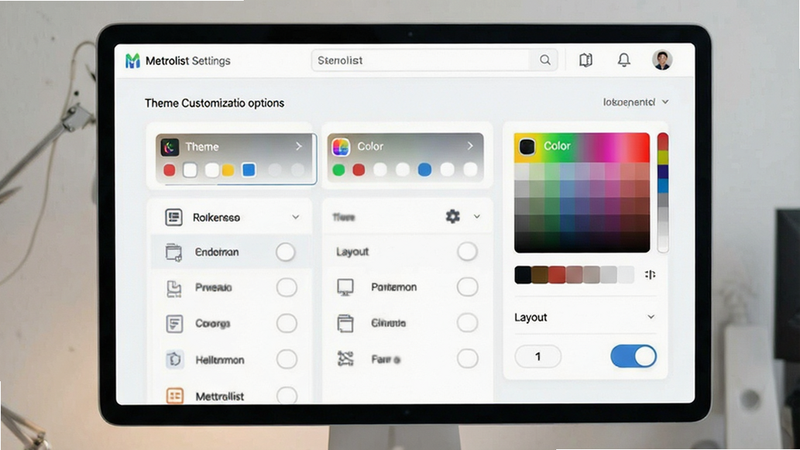Click the orange Mettrolist row icon
800x450 pixels.
coord(174,395)
